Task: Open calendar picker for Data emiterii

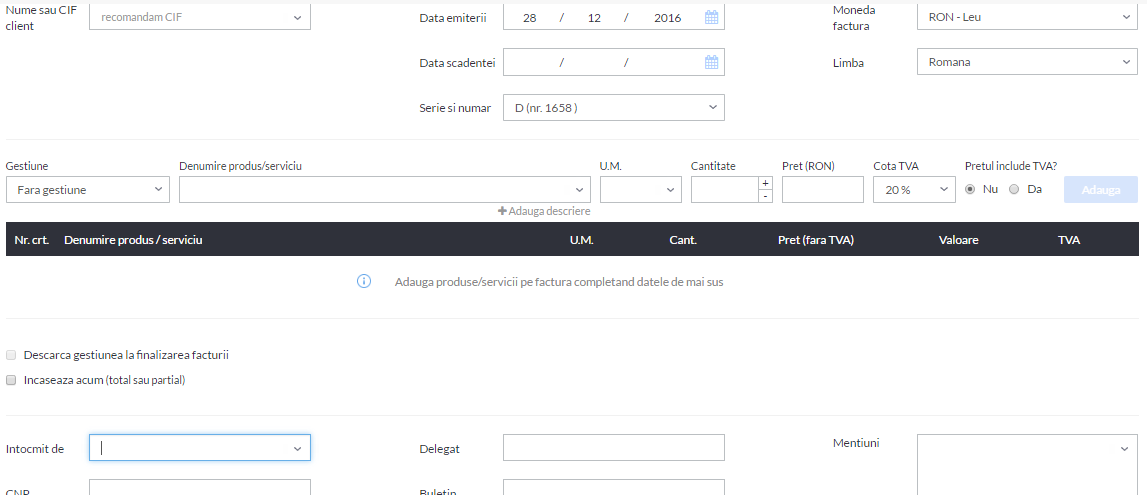Action: (x=711, y=18)
